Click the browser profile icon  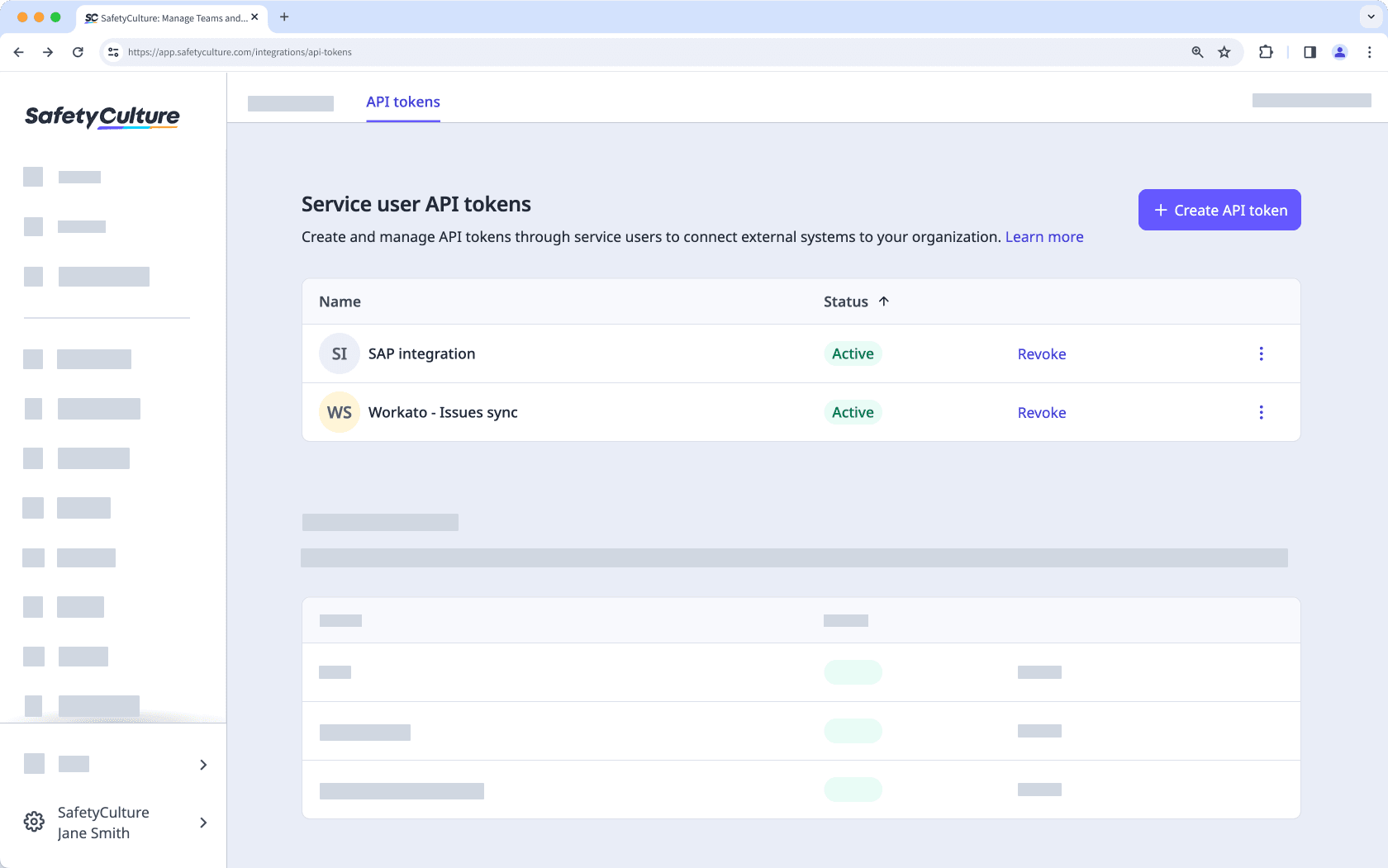pos(1339,52)
